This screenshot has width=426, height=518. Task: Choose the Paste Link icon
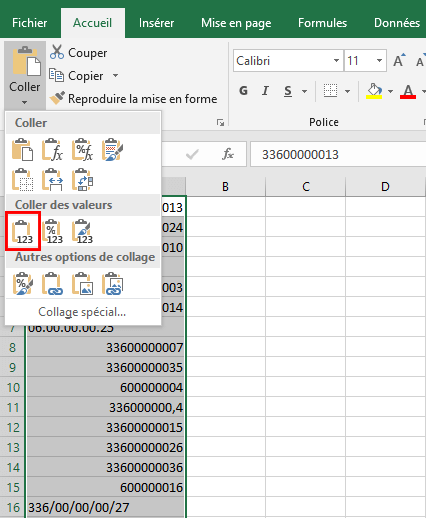pos(53,284)
